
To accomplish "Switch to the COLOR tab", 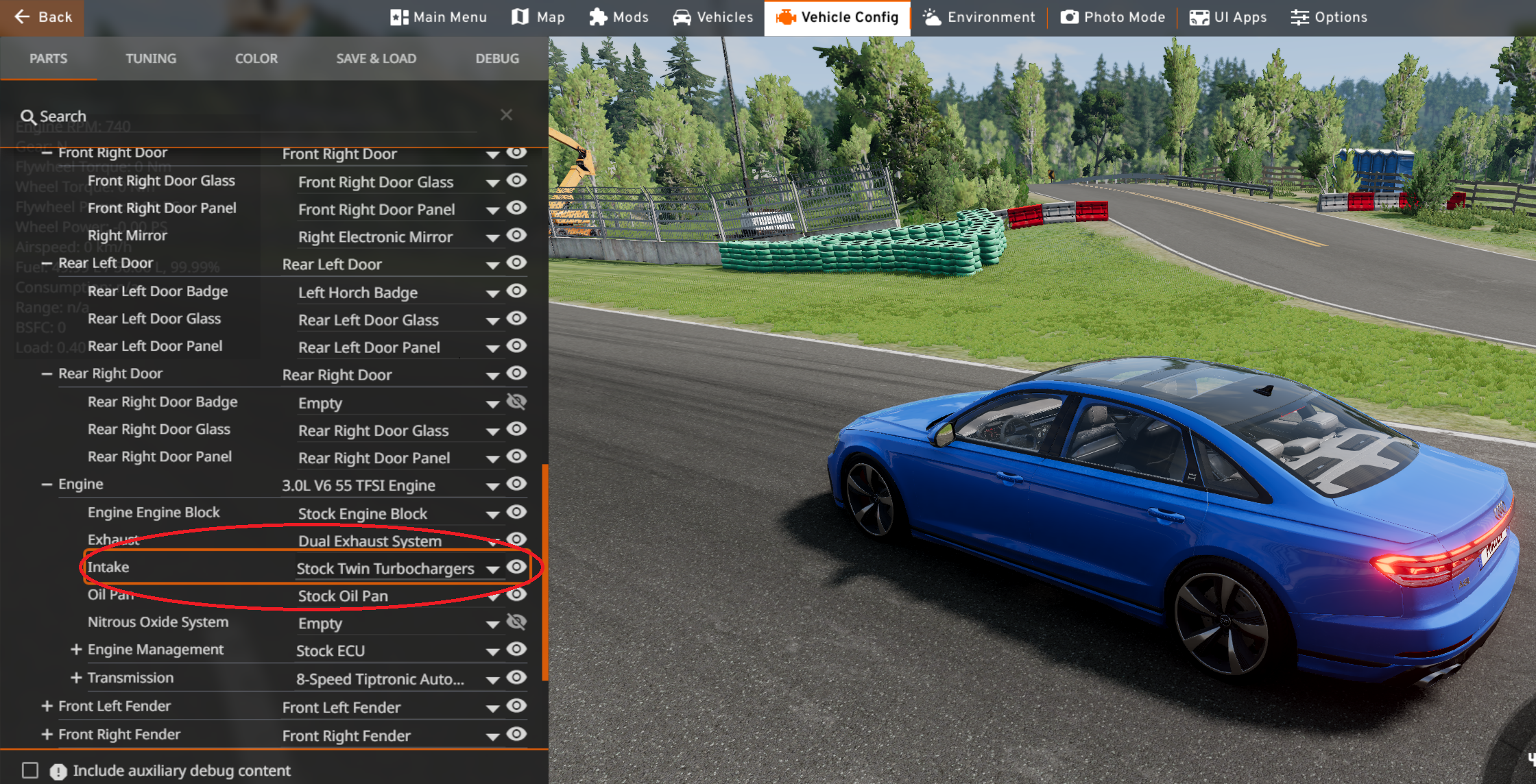I will (x=256, y=59).
